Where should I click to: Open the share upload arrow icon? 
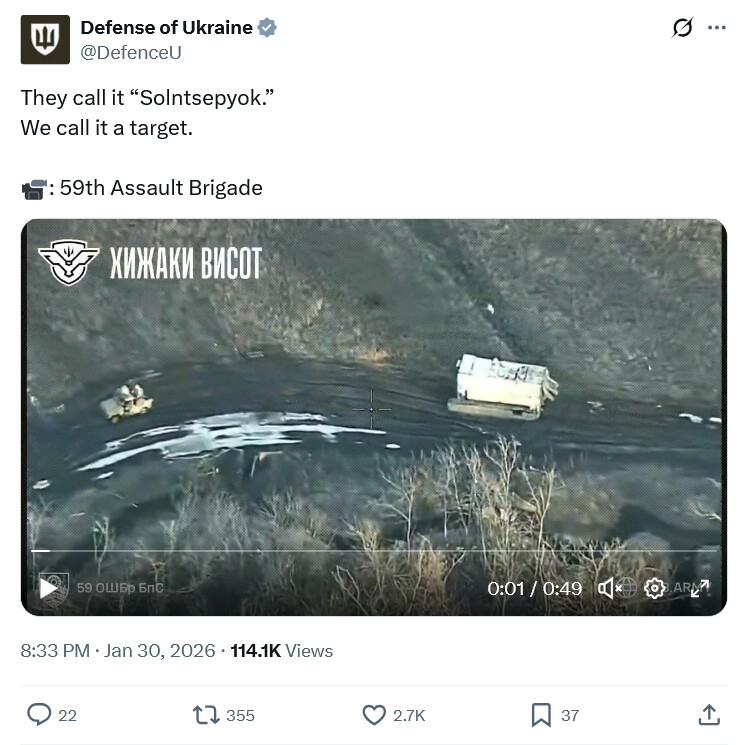point(709,714)
